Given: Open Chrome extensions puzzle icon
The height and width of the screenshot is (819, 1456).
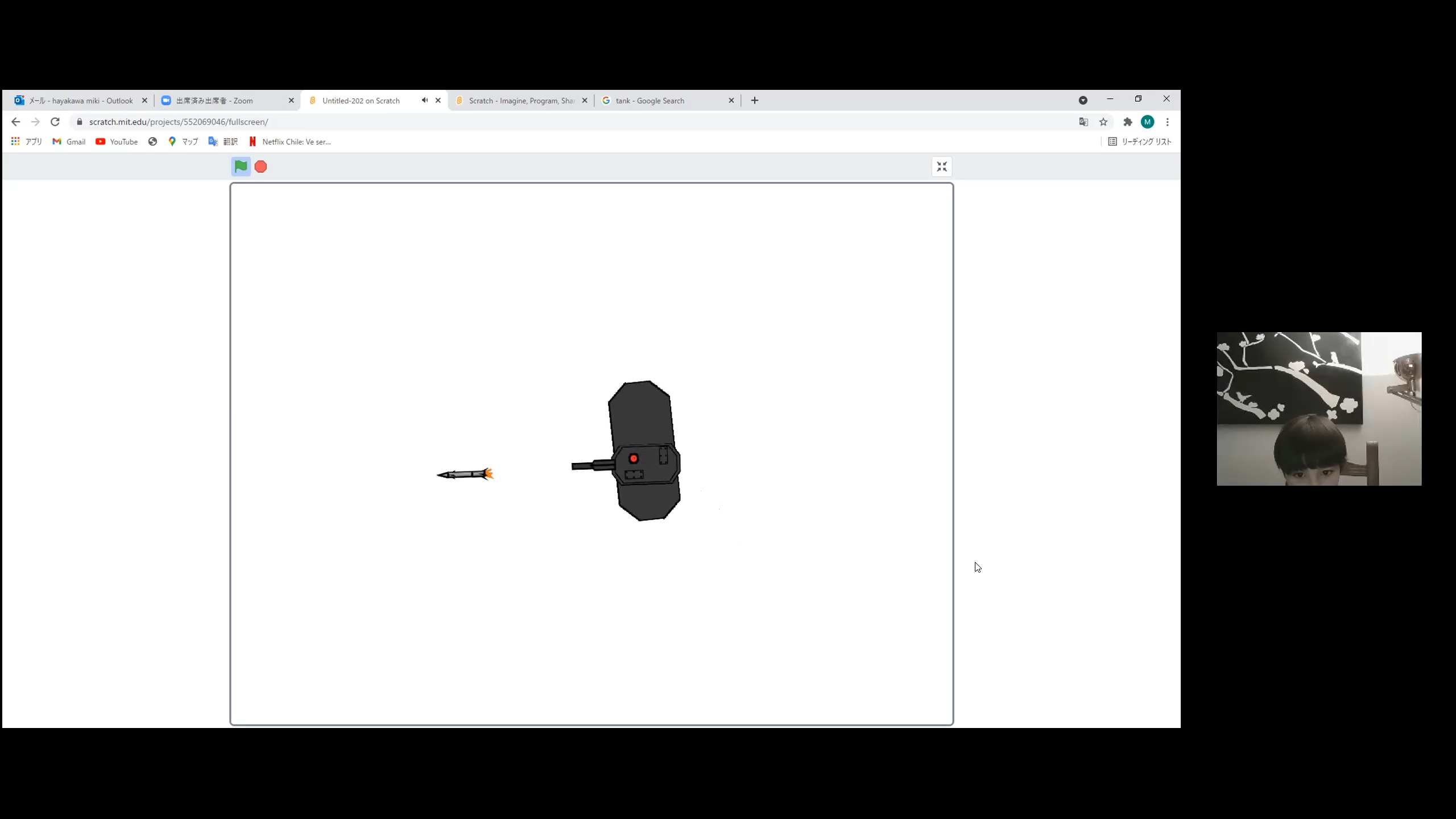Looking at the screenshot, I should 1128,122.
